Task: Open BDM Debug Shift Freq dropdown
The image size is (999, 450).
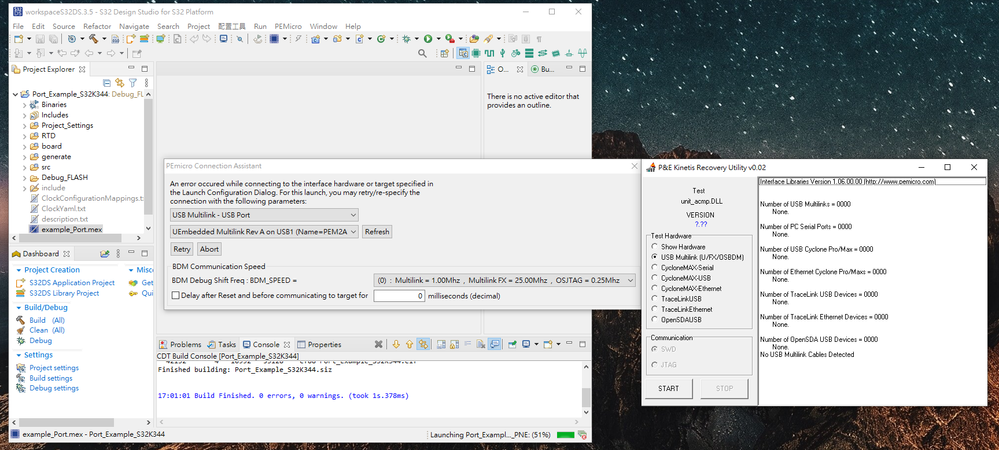Action: [x=504, y=280]
